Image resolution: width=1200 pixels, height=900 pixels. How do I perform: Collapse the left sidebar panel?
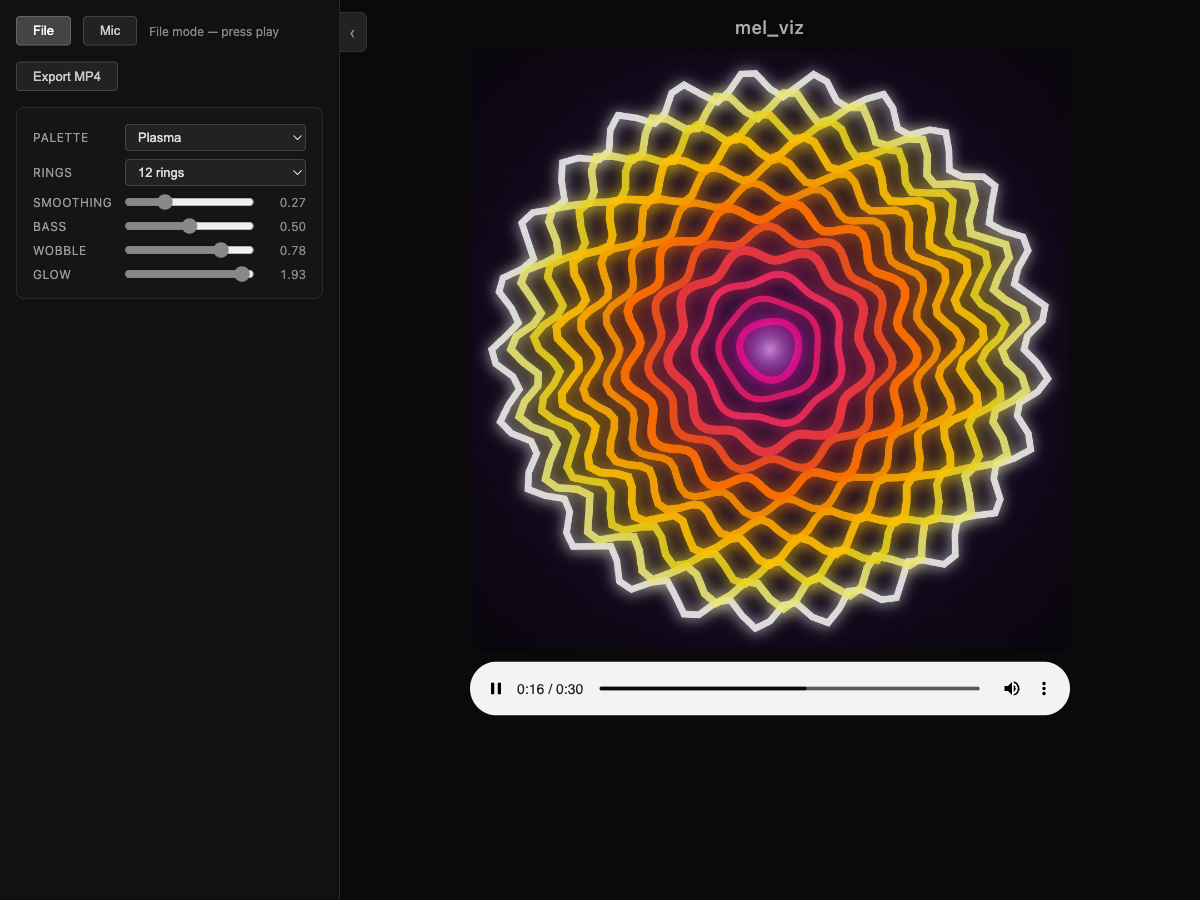[x=353, y=32]
